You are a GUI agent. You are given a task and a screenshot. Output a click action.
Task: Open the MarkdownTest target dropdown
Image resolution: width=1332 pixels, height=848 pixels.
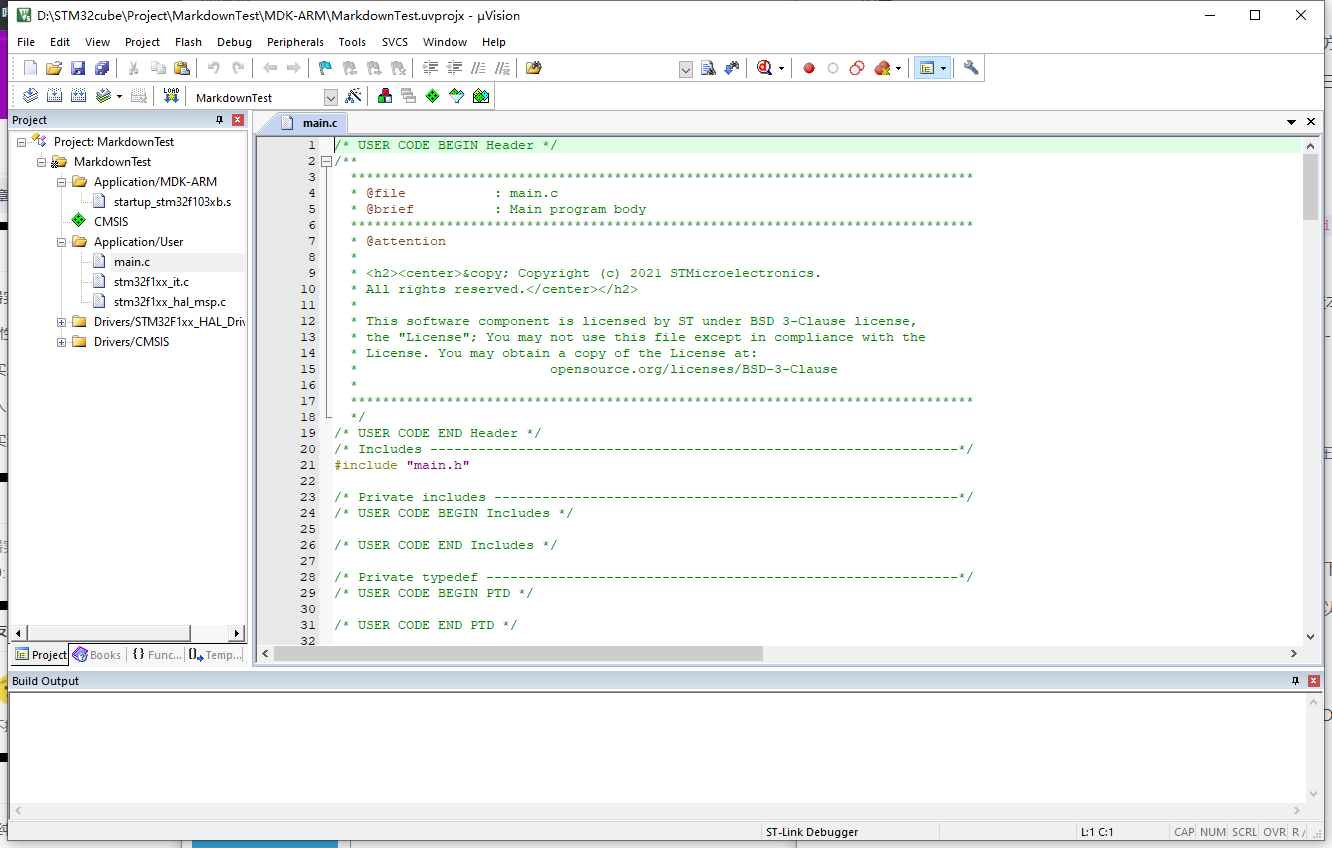331,97
